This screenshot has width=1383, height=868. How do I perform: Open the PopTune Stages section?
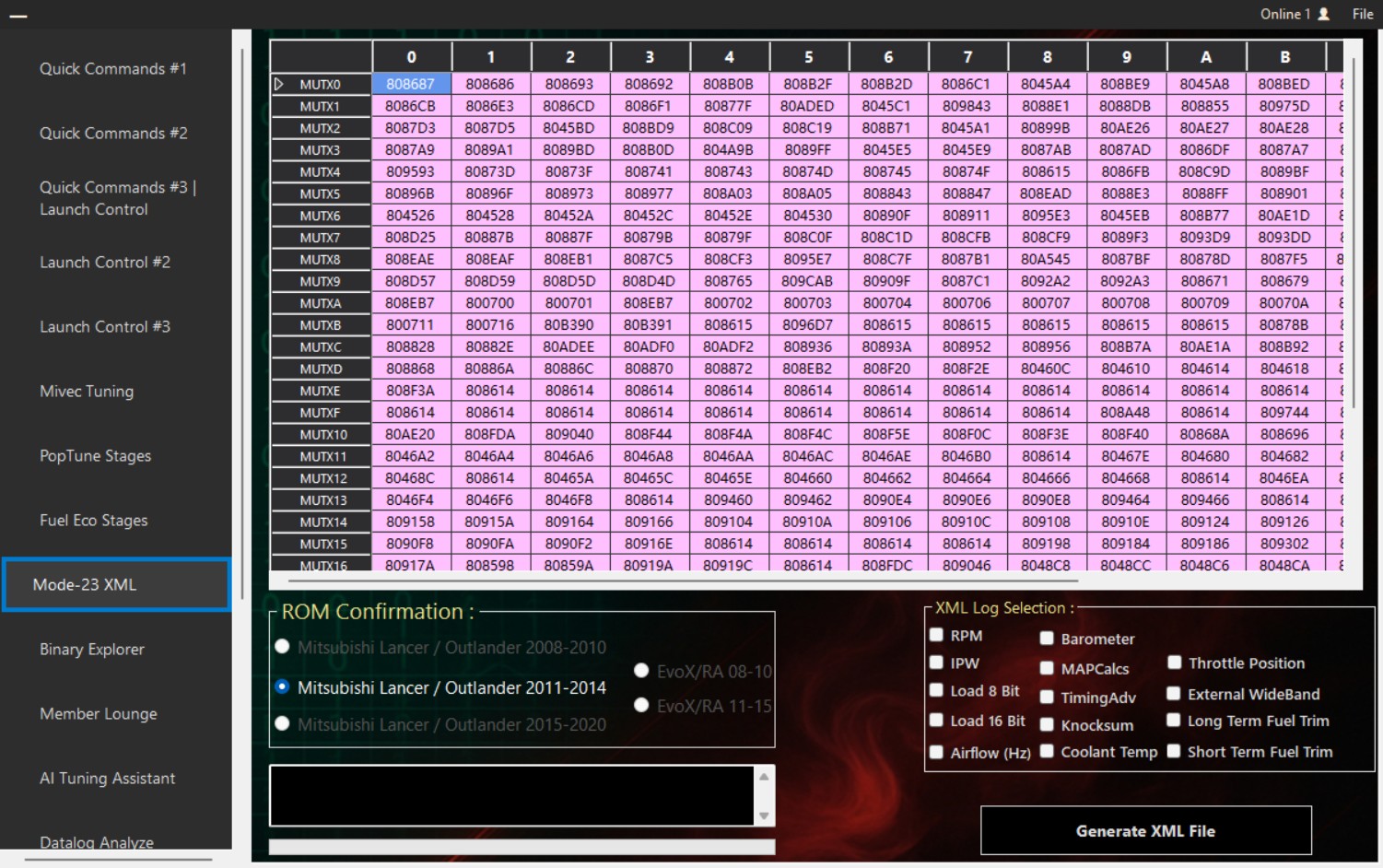pos(95,455)
